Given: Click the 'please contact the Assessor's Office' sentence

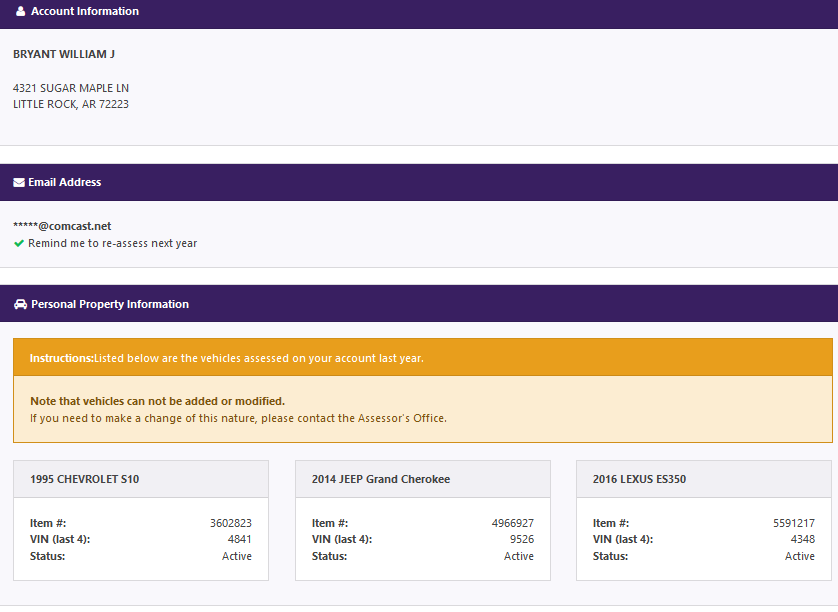Looking at the screenshot, I should 238,418.
